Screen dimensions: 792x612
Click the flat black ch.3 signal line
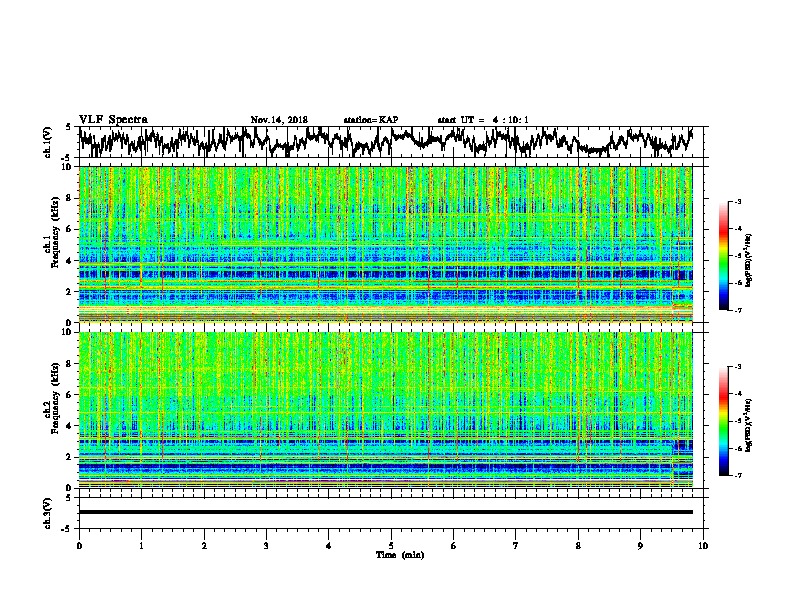[x=385, y=512]
